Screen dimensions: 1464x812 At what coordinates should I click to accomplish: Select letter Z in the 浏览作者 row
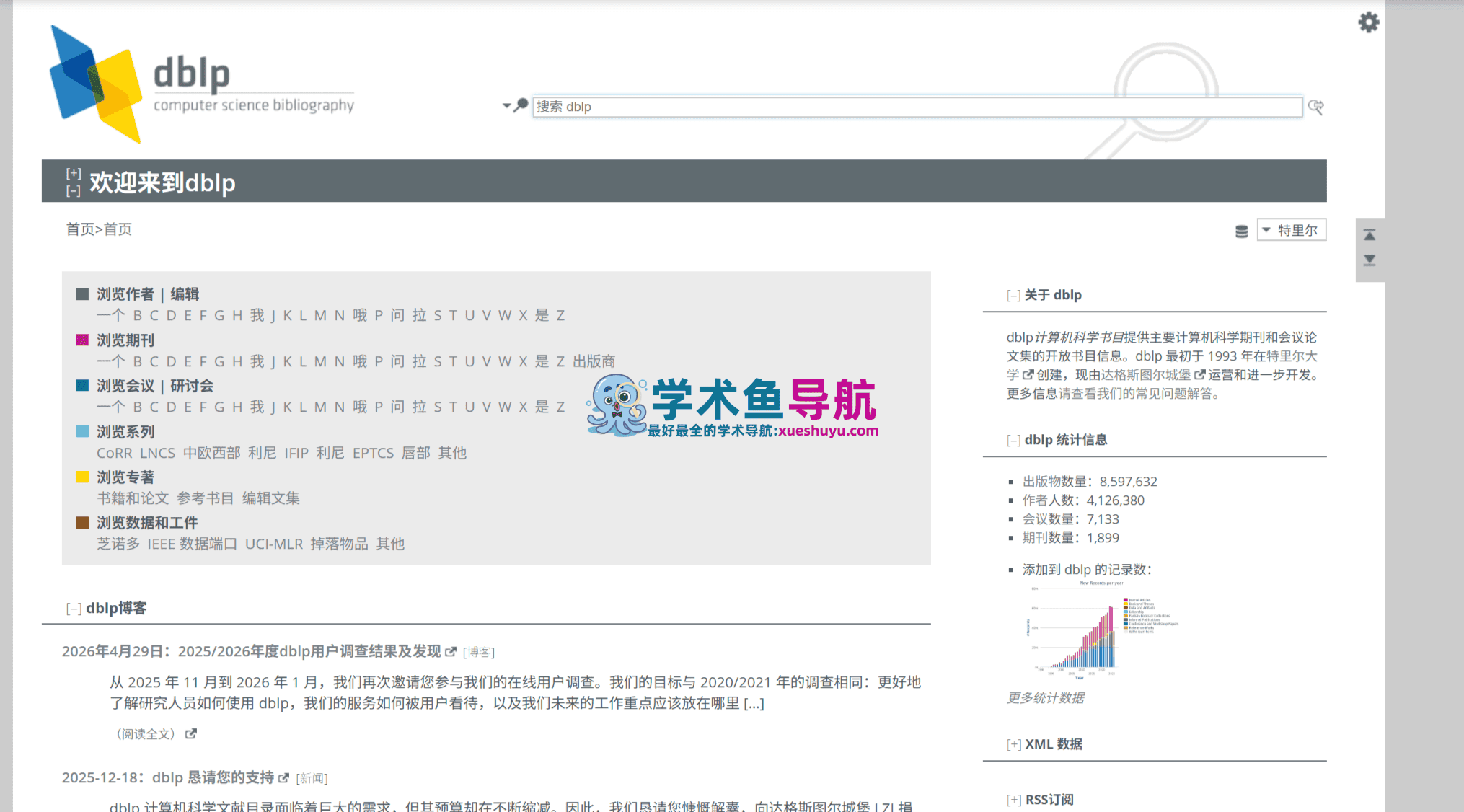coord(560,315)
